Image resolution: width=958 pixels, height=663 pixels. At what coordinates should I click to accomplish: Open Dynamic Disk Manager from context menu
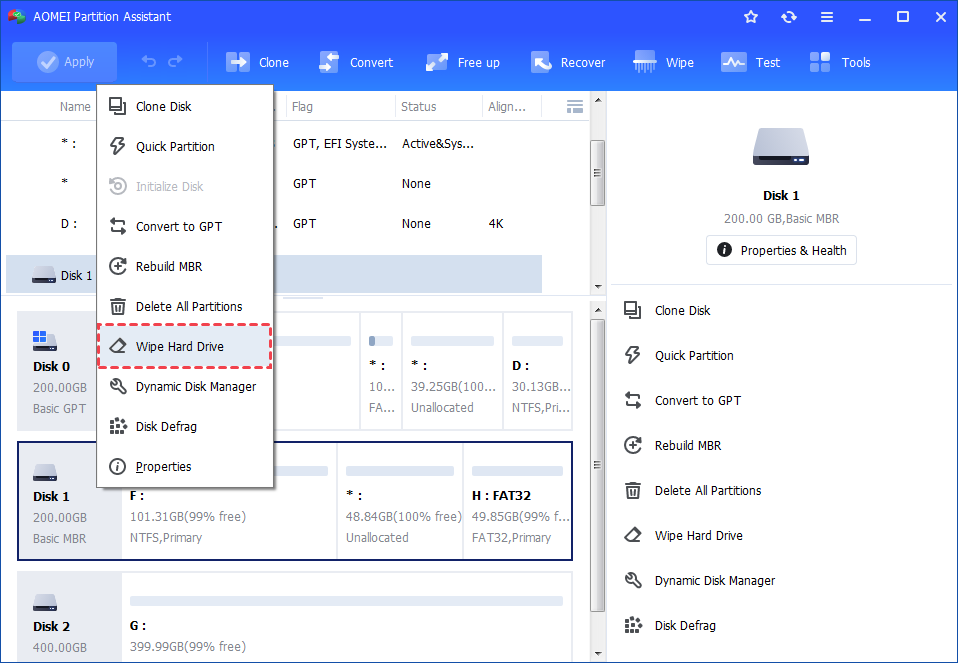point(185,387)
